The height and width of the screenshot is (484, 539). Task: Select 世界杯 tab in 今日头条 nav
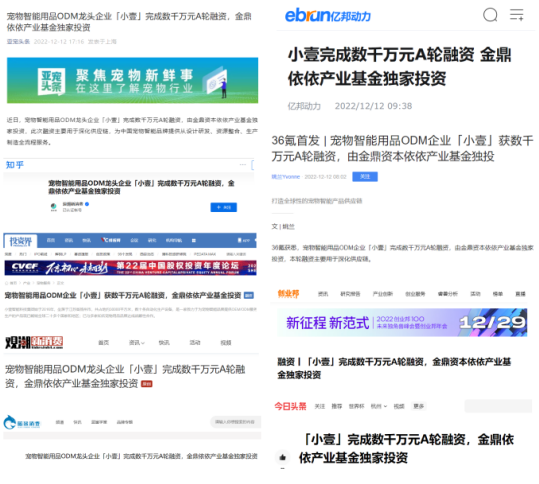(x=356, y=406)
